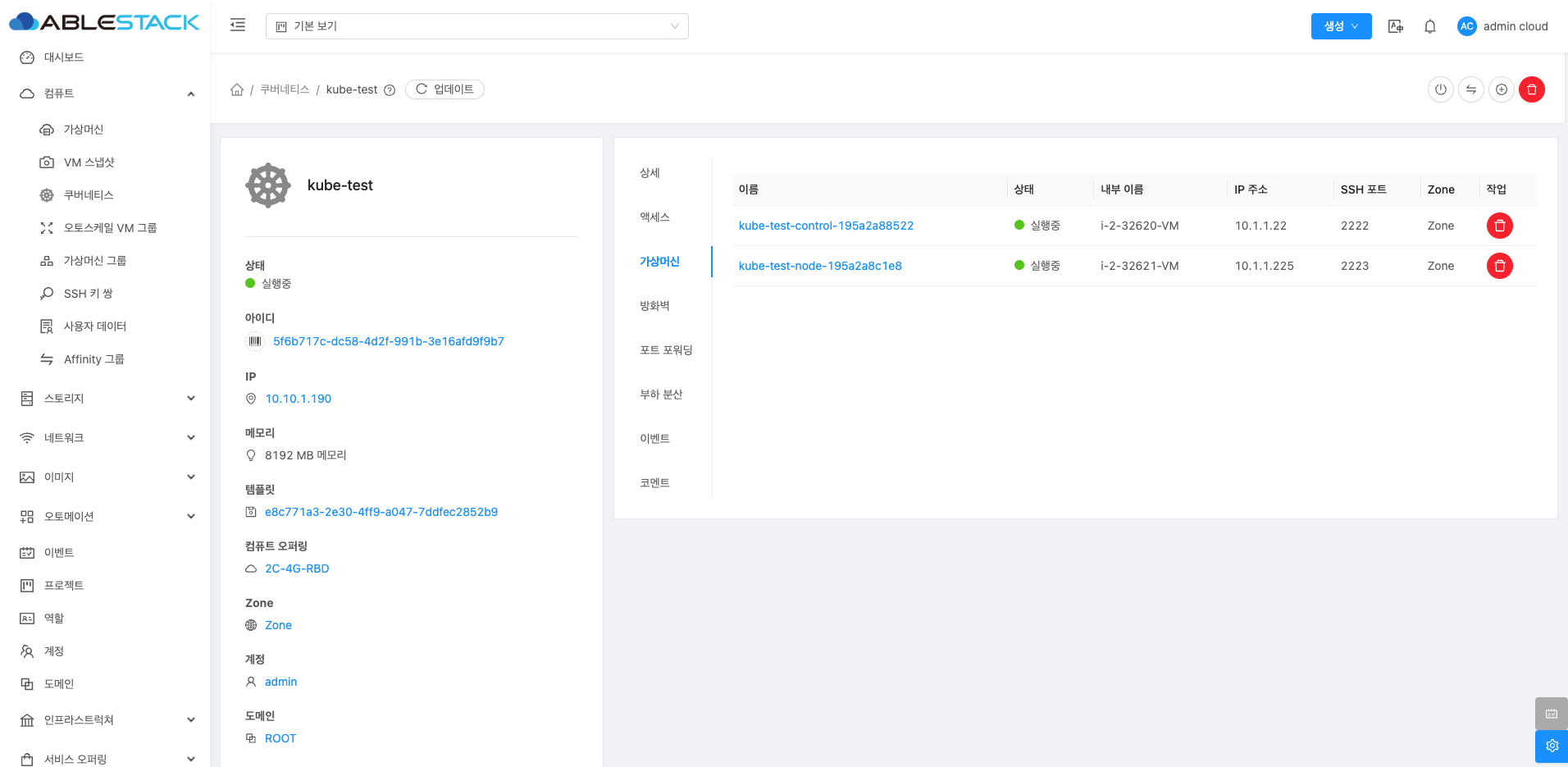
Task: Open the settings gear at bottom right
Action: (1551, 746)
